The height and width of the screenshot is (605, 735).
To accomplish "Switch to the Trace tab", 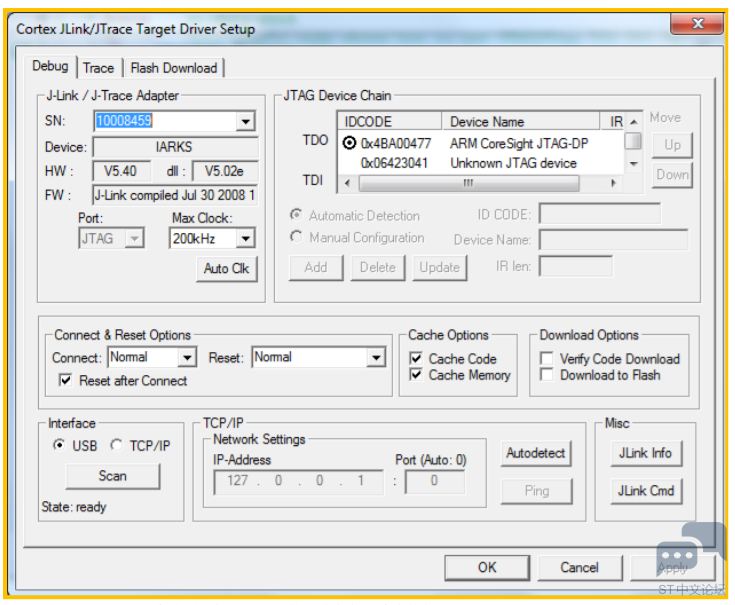I will click(98, 68).
